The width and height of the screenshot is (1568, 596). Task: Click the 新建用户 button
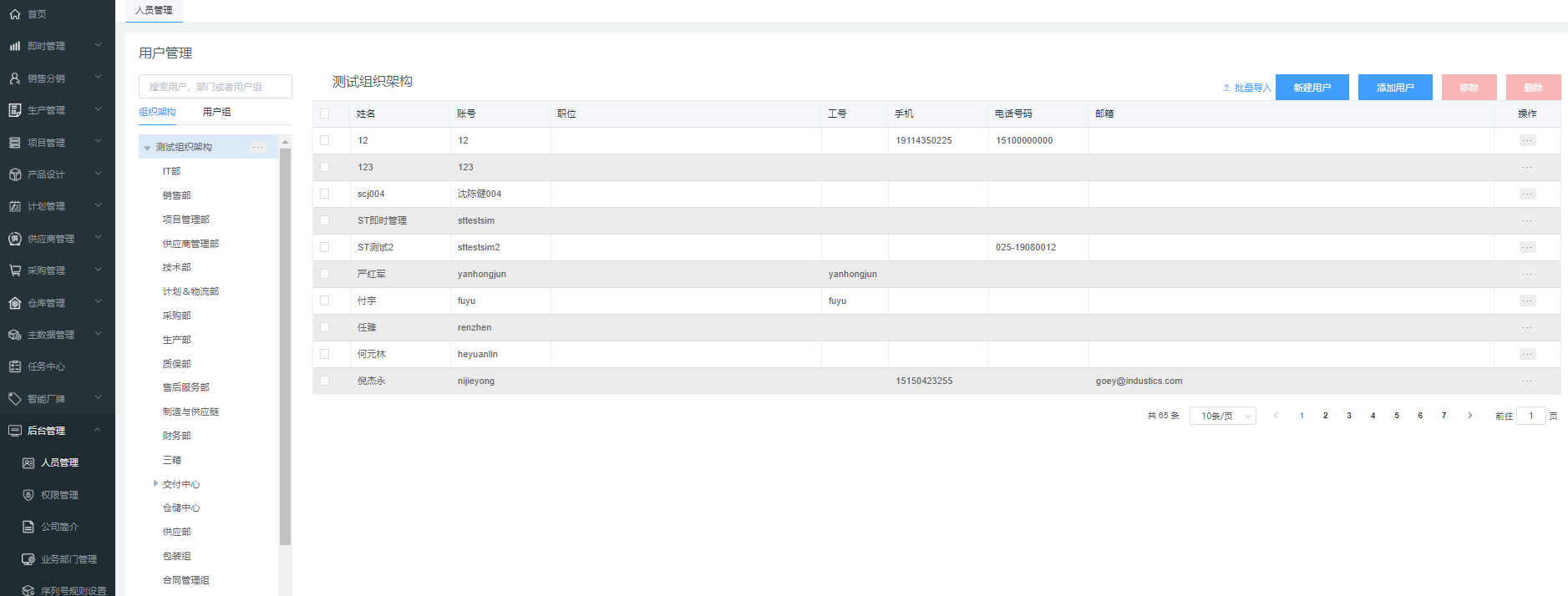click(x=1312, y=88)
